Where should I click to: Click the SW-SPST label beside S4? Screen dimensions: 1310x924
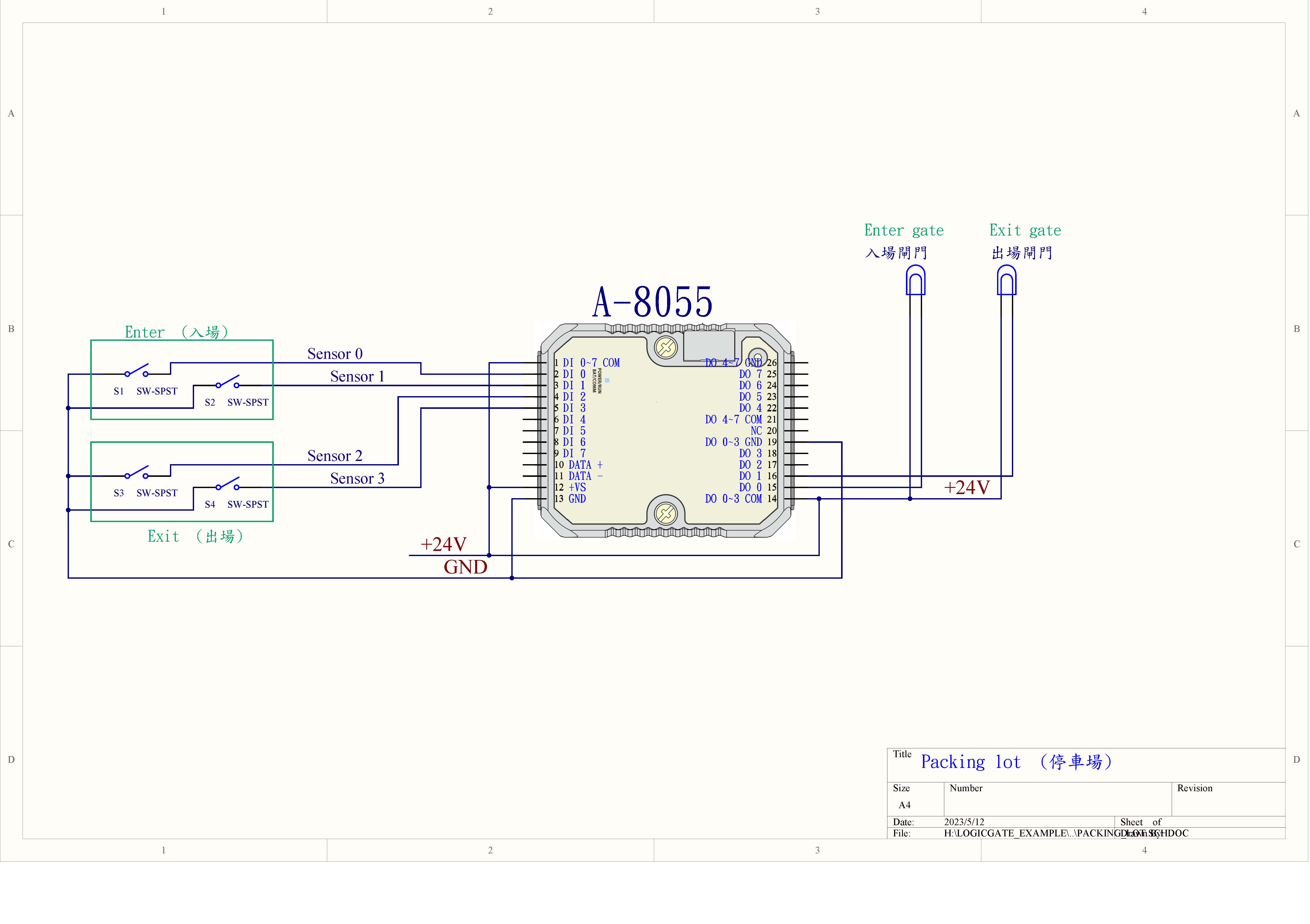248,505
